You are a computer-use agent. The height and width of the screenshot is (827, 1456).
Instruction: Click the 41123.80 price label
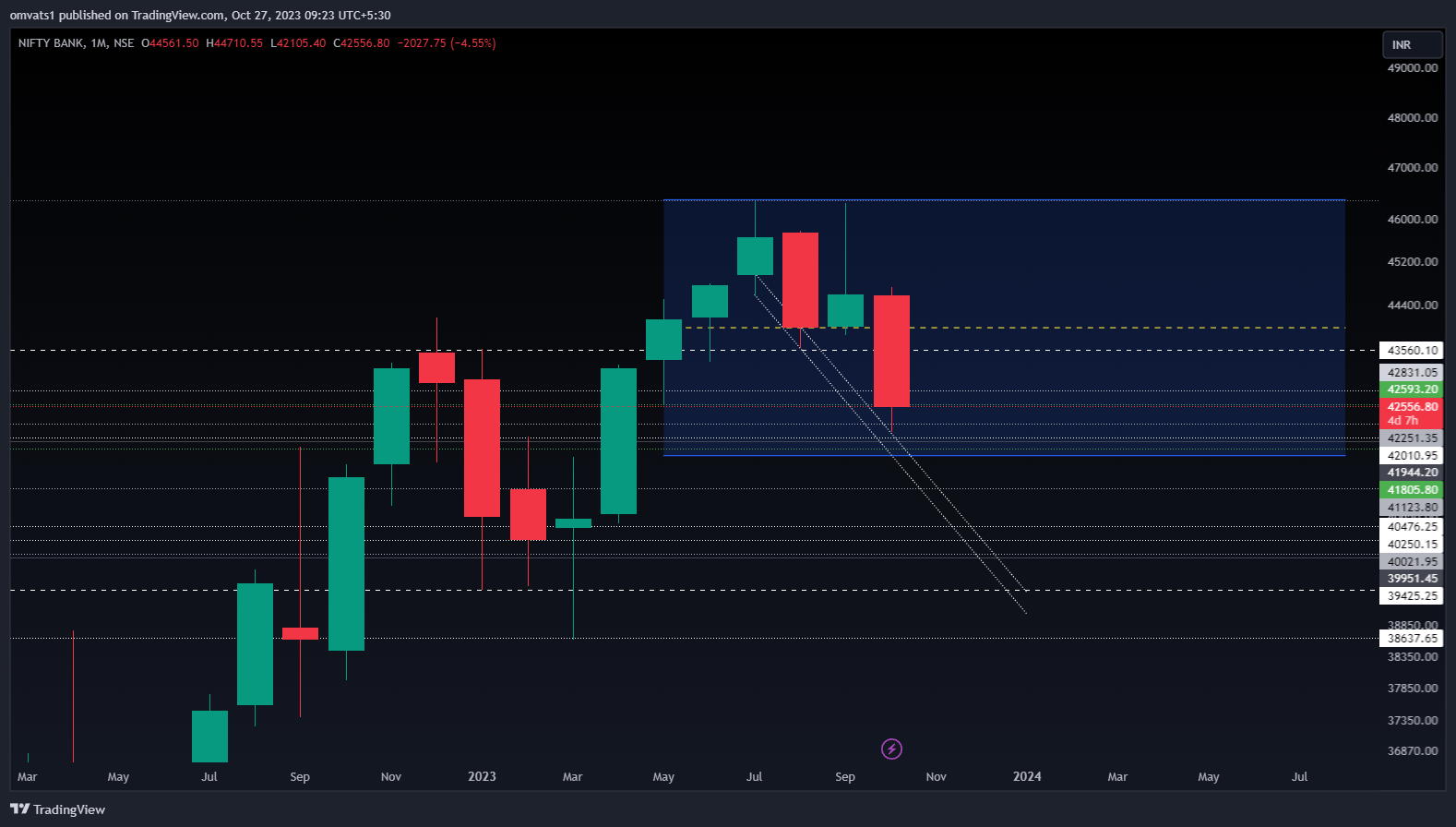click(1412, 508)
